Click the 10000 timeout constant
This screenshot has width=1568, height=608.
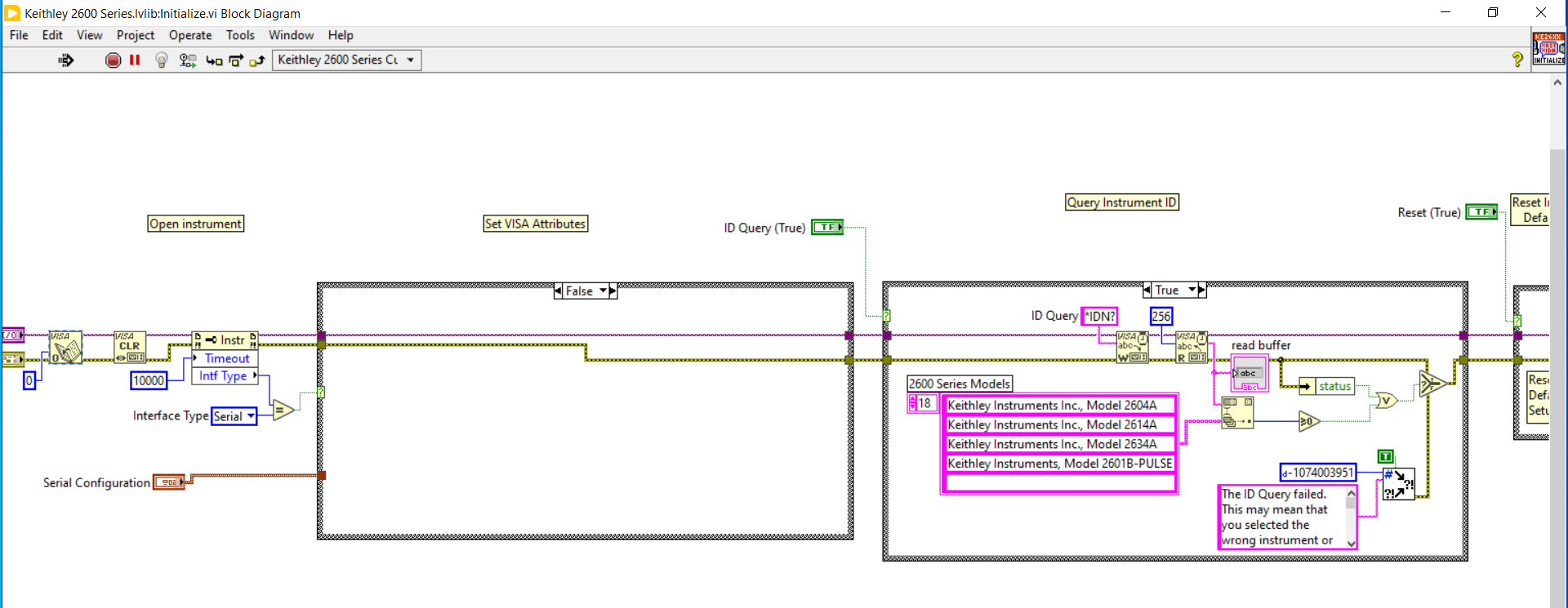pyautogui.click(x=149, y=380)
